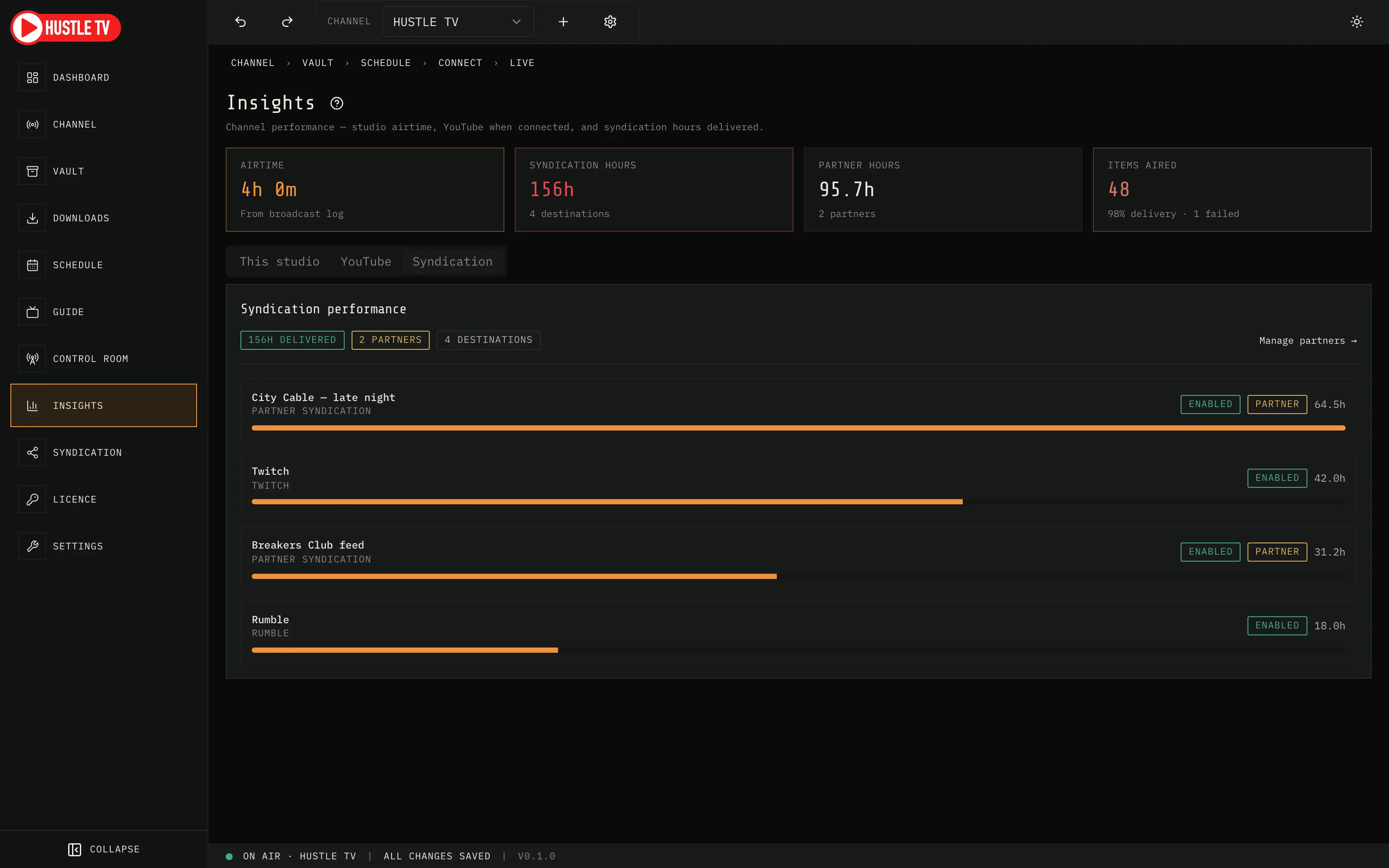Select the Syndication tab

click(452, 262)
